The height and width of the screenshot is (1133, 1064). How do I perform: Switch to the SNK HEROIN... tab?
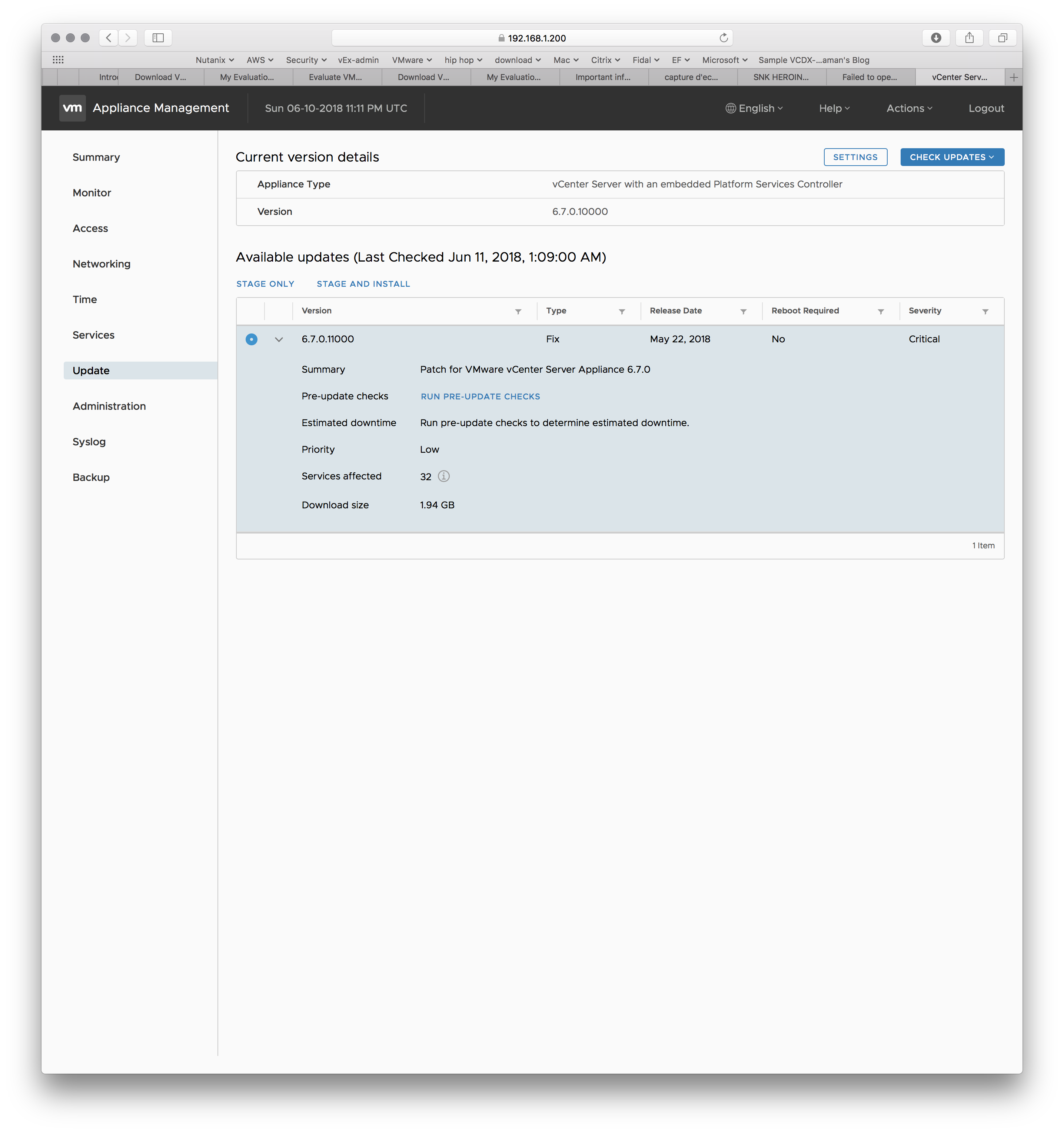(781, 77)
